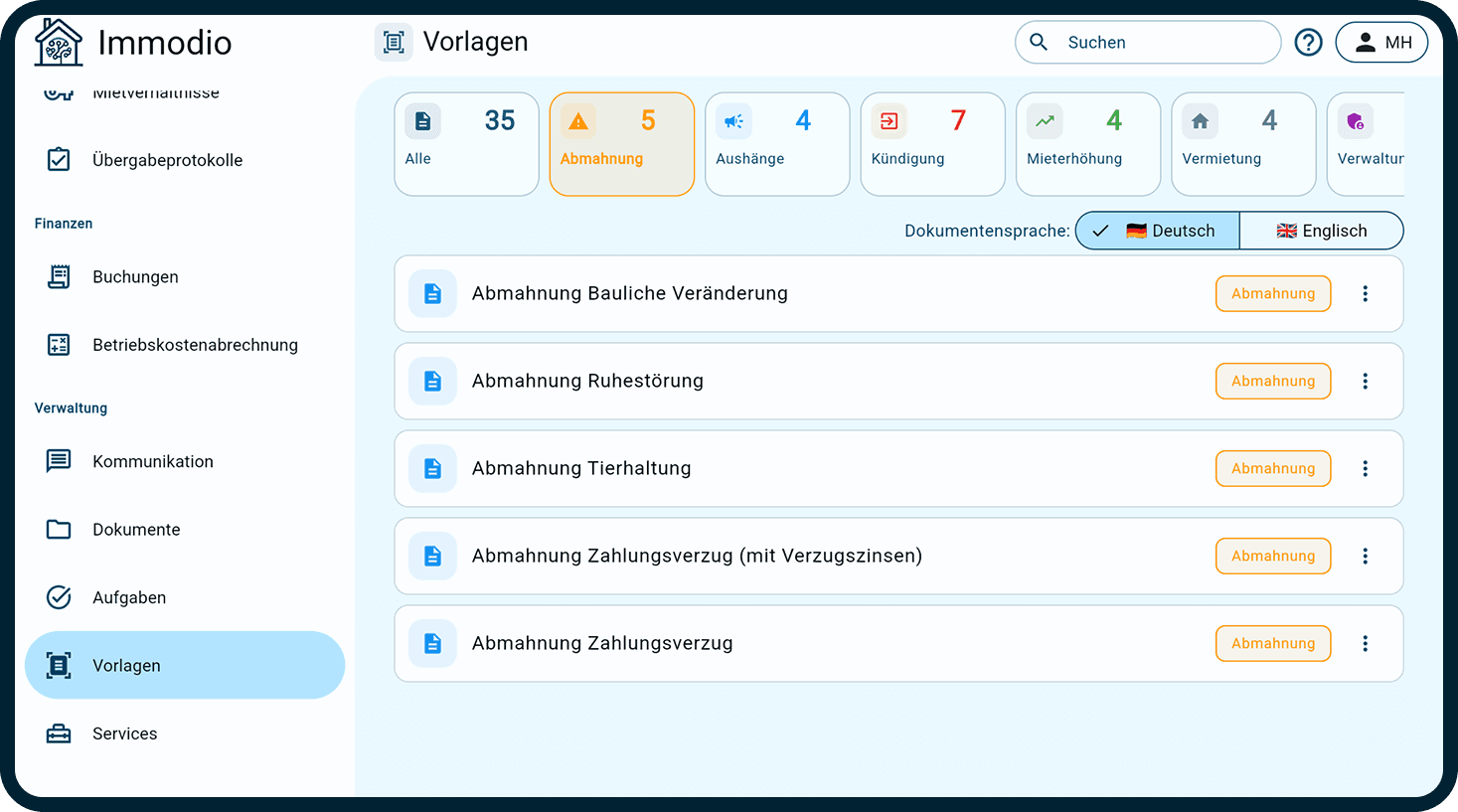Click the Aushänge megaphone icon
The width and height of the screenshot is (1458, 812).
tap(733, 121)
